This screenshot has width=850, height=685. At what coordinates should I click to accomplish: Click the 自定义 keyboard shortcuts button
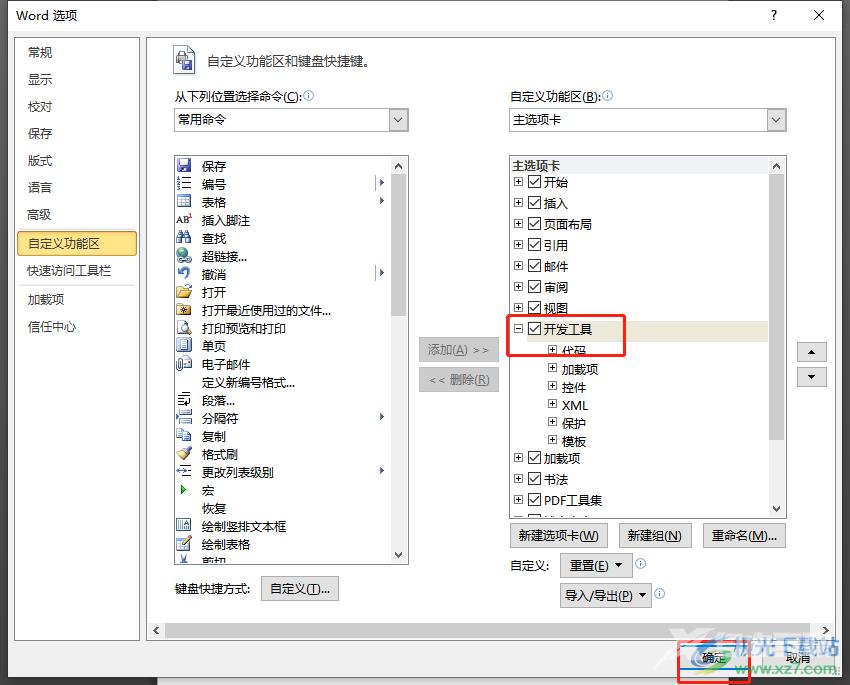point(300,589)
